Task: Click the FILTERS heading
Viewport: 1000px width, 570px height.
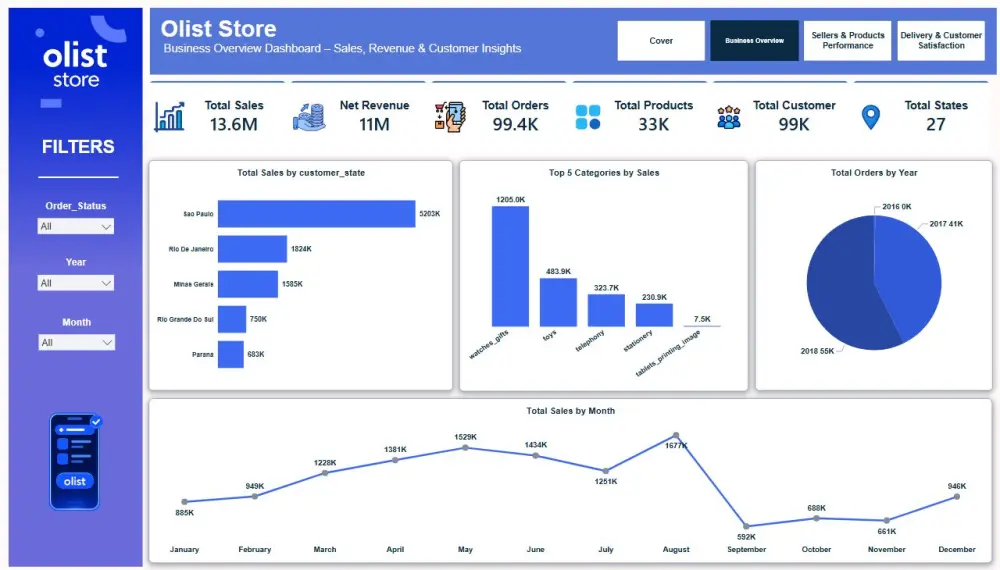Action: coord(78,147)
